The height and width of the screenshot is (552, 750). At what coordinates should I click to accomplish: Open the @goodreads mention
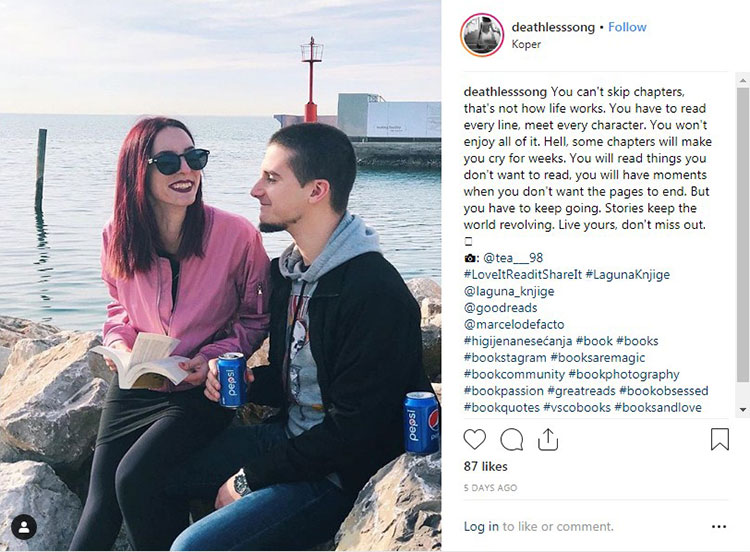(500, 308)
